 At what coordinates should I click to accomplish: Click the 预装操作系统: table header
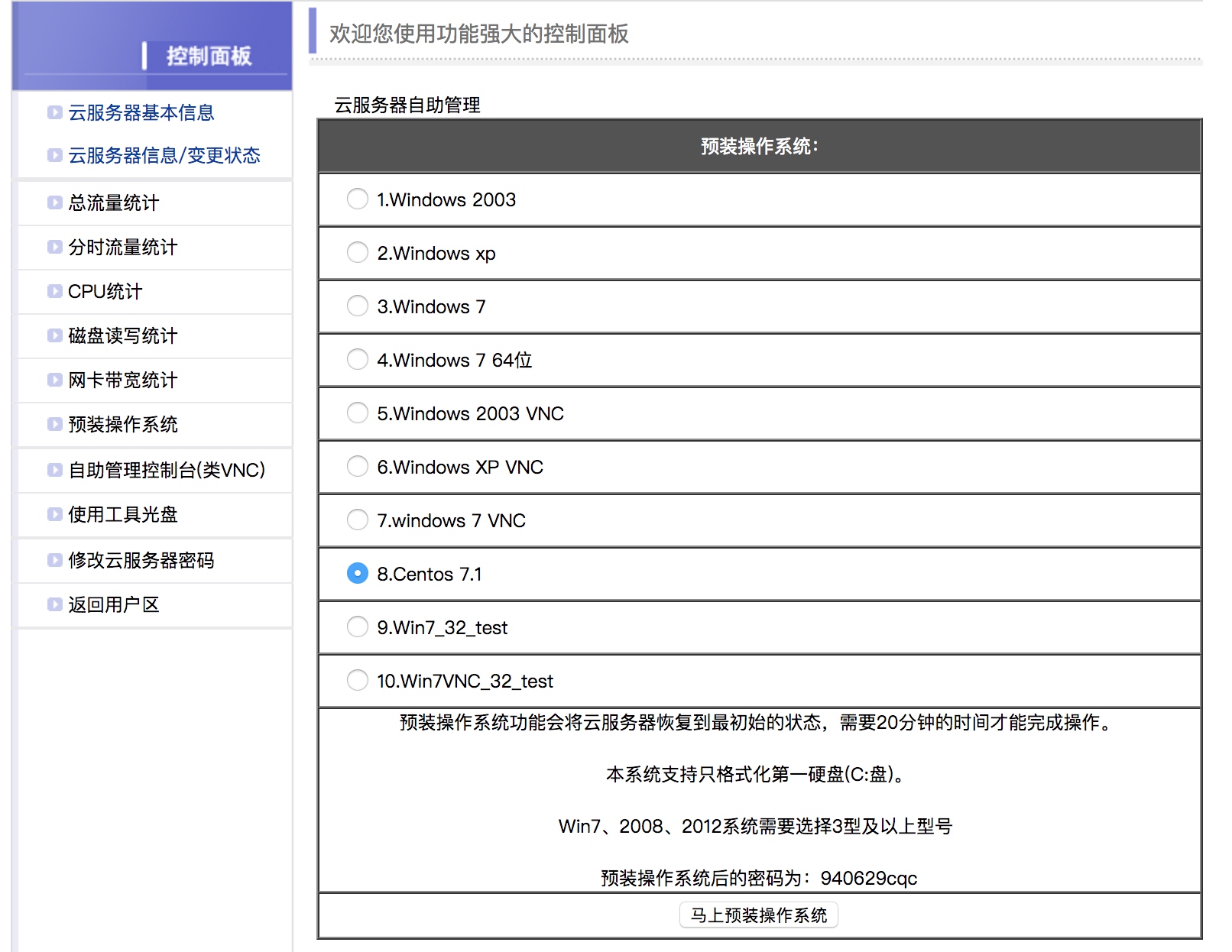pyautogui.click(x=760, y=146)
